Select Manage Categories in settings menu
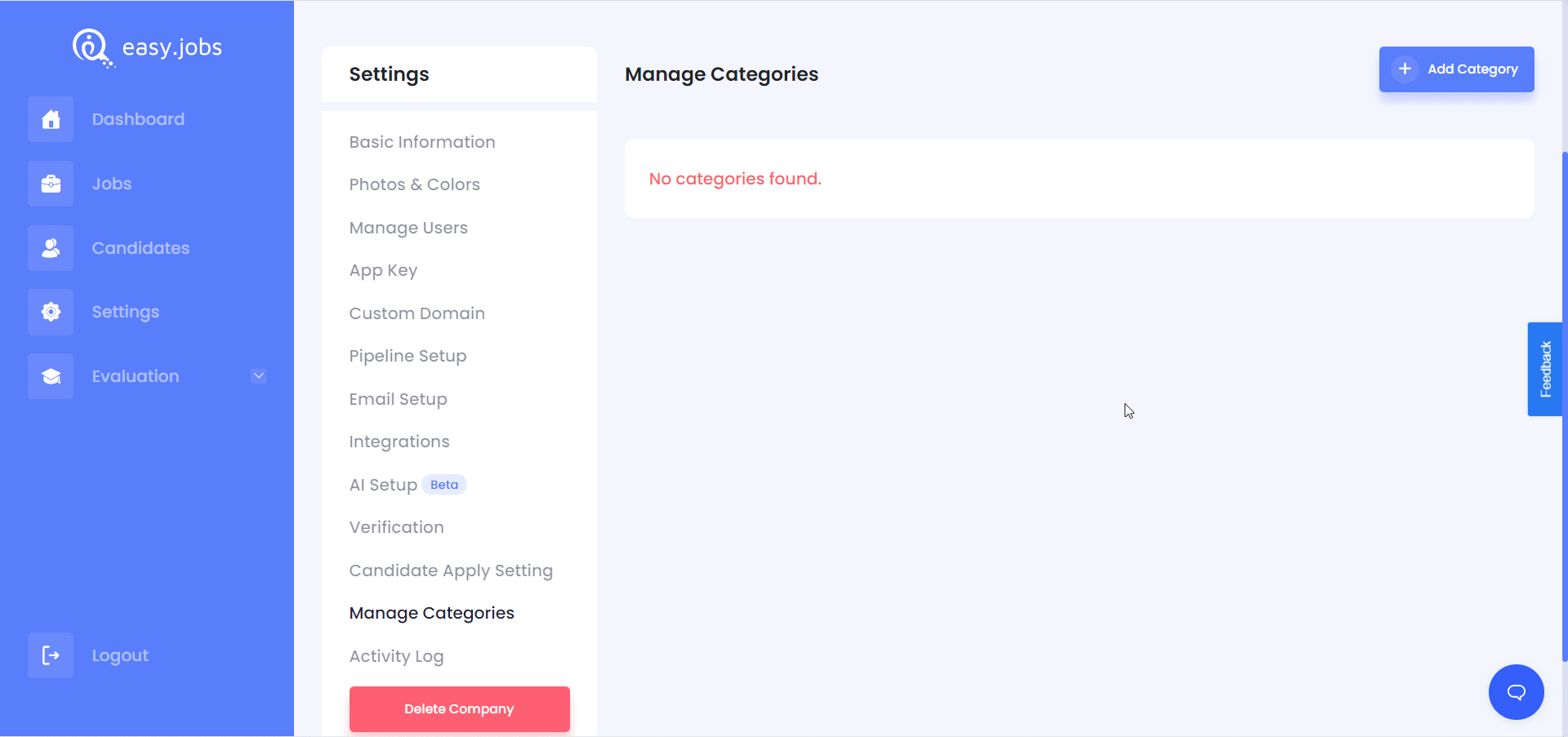 point(431,613)
